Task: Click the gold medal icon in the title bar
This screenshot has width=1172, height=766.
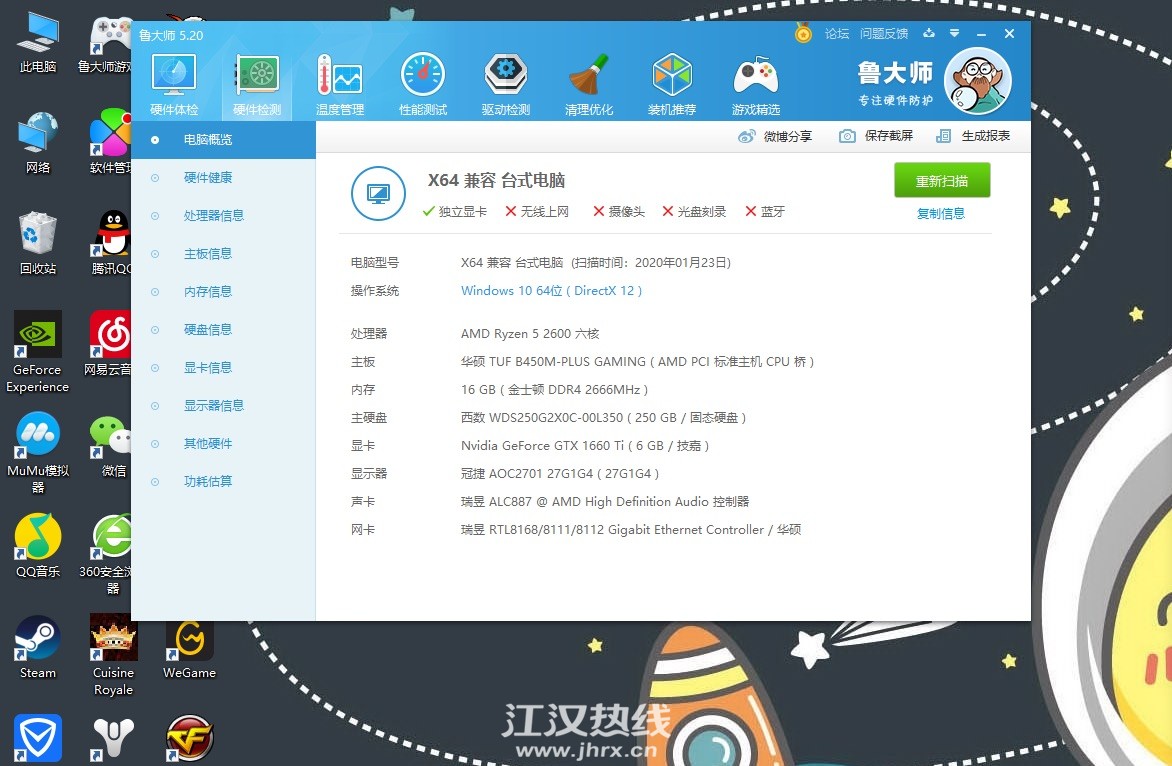Action: pyautogui.click(x=804, y=34)
